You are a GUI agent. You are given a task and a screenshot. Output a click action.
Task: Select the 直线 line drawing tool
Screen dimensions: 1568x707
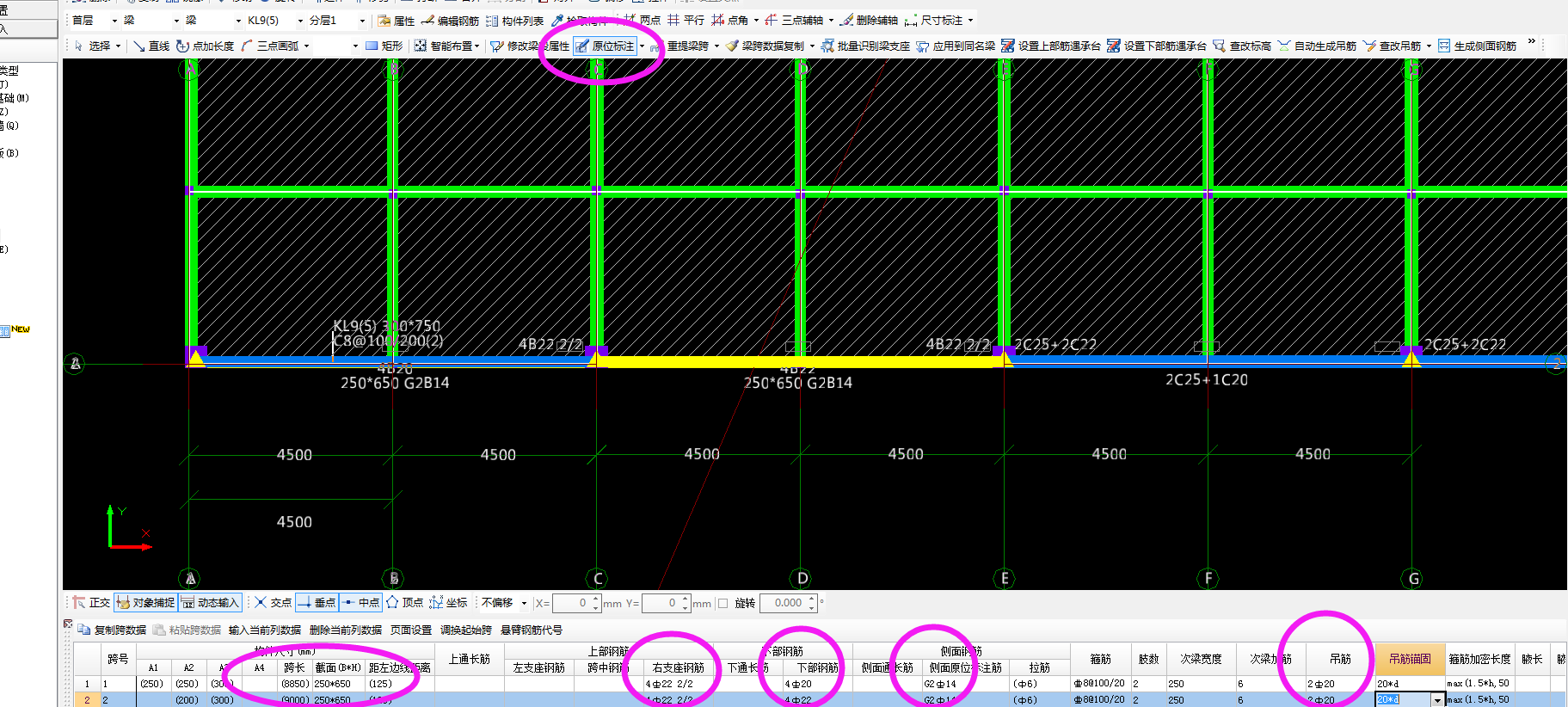[x=151, y=46]
